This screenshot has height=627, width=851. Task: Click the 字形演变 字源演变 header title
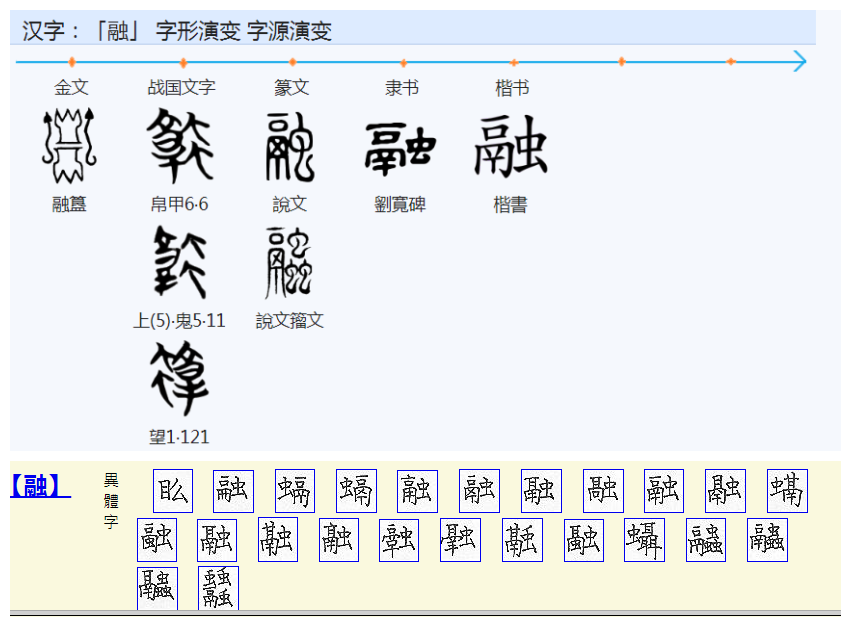(244, 30)
